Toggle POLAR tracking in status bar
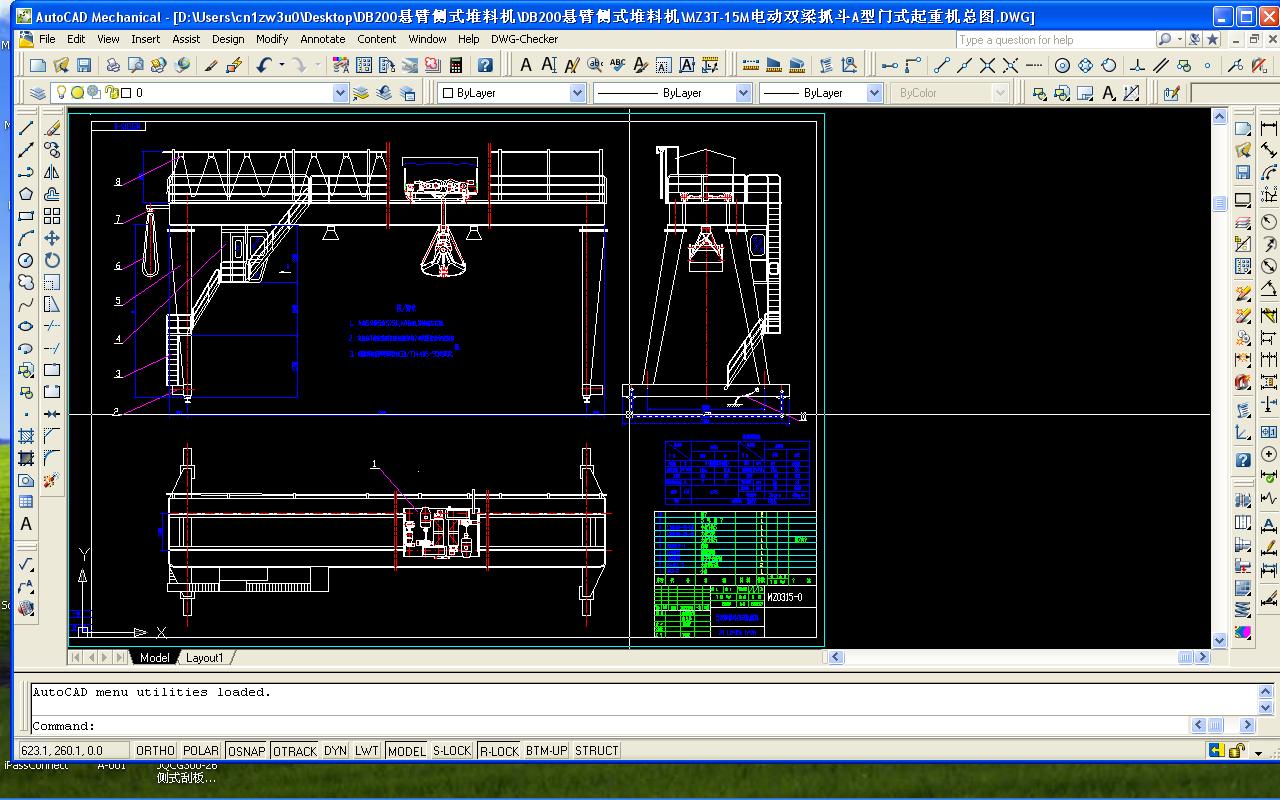The width and height of the screenshot is (1280, 800). [x=201, y=751]
